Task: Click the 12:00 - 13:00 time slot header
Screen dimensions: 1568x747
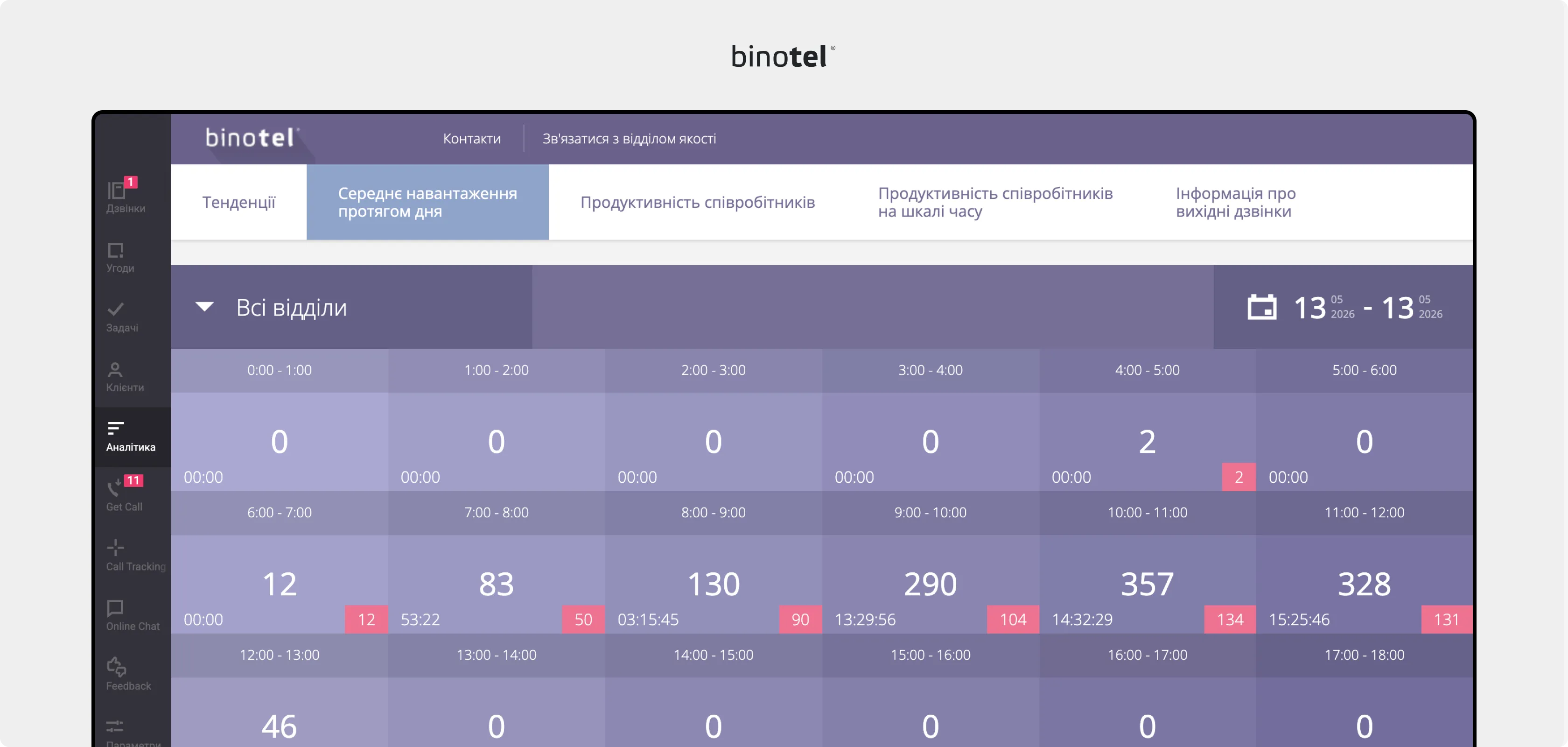Action: pos(280,655)
